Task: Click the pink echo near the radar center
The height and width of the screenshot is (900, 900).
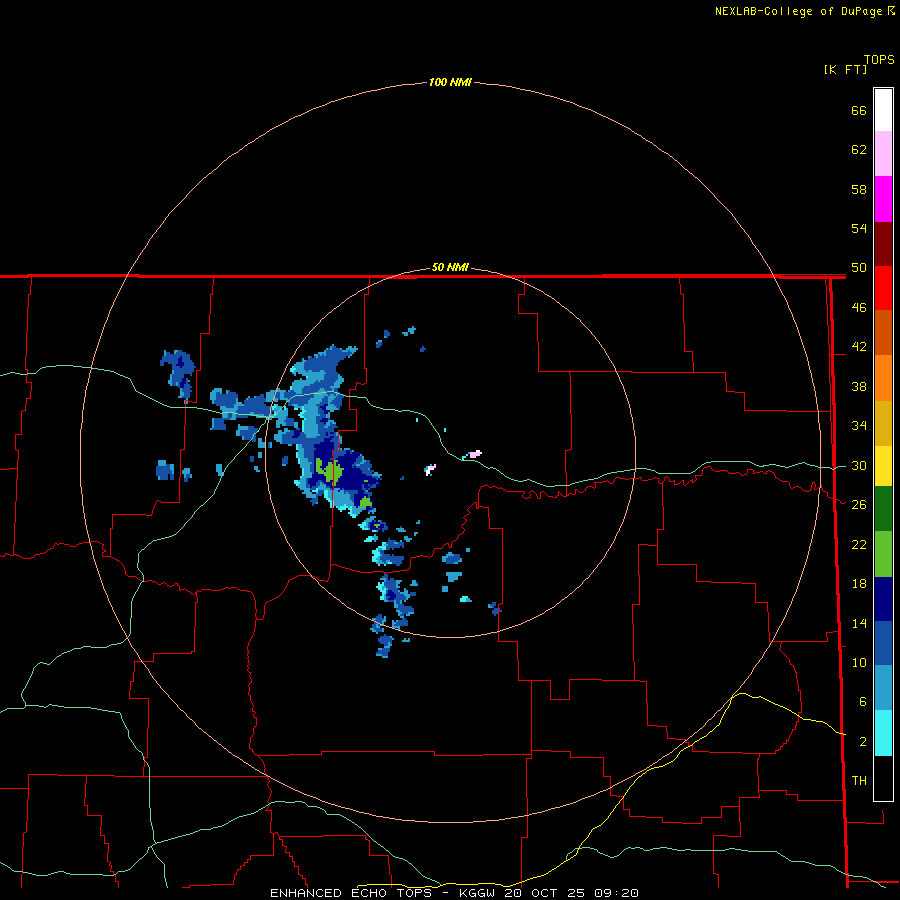Action: pyautogui.click(x=475, y=453)
